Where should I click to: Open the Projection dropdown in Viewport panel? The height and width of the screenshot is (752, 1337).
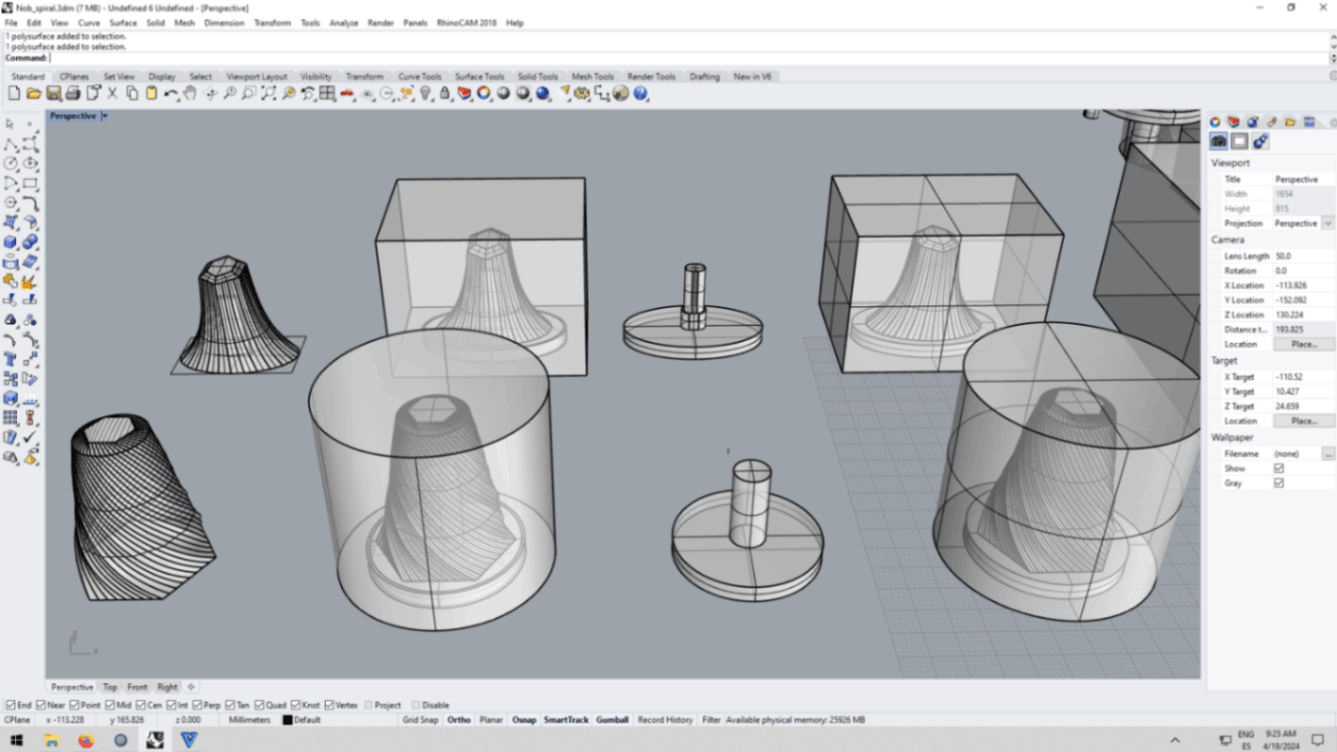point(1327,223)
